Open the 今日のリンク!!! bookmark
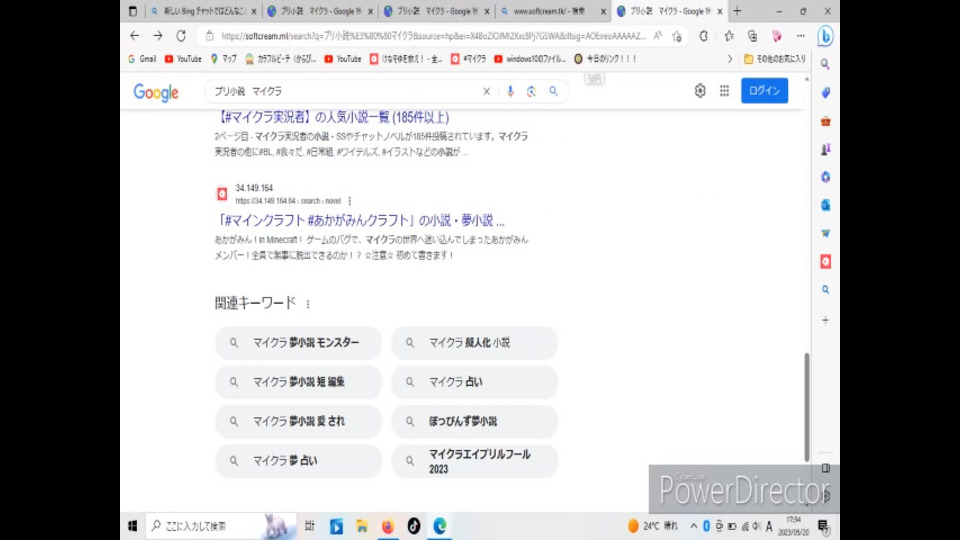This screenshot has height=540, width=960. tap(606, 59)
